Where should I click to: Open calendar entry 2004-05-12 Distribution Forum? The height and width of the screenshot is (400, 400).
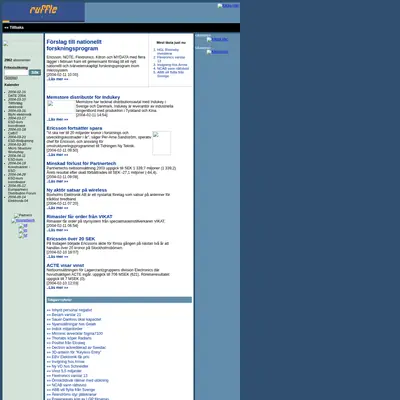click(x=22, y=189)
